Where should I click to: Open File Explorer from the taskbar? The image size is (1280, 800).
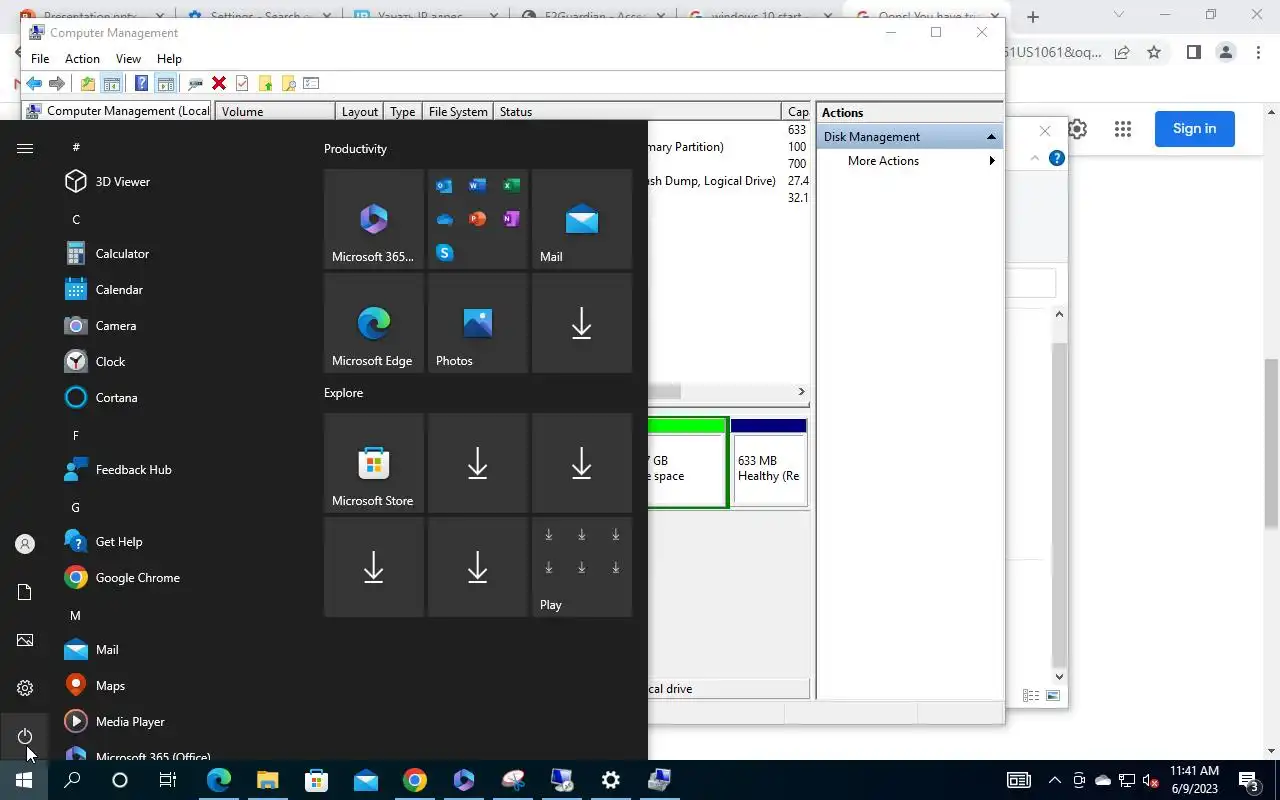267,780
